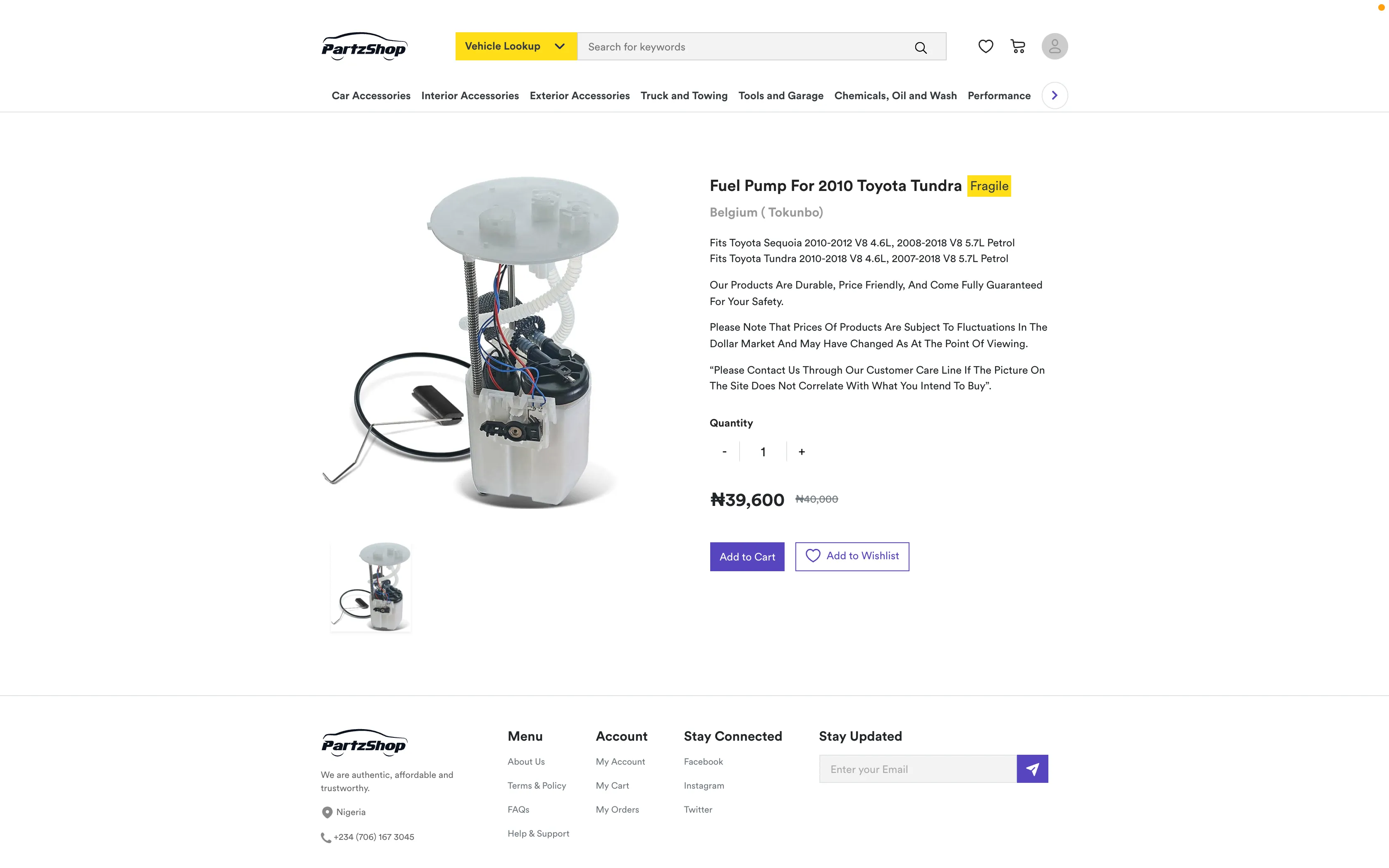Open the shopping cart icon

[x=1018, y=46]
